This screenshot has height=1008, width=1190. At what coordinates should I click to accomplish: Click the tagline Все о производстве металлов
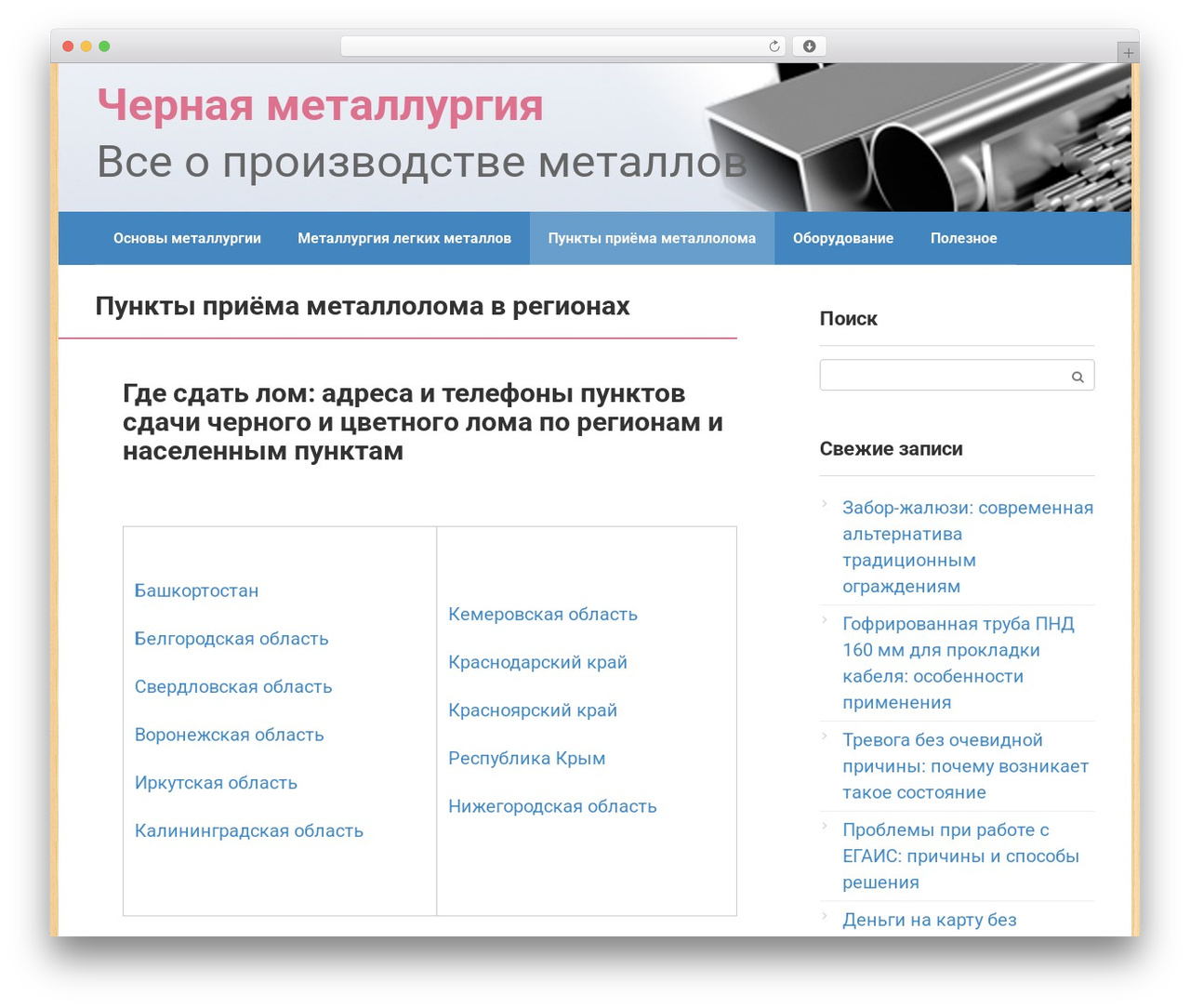[x=422, y=162]
